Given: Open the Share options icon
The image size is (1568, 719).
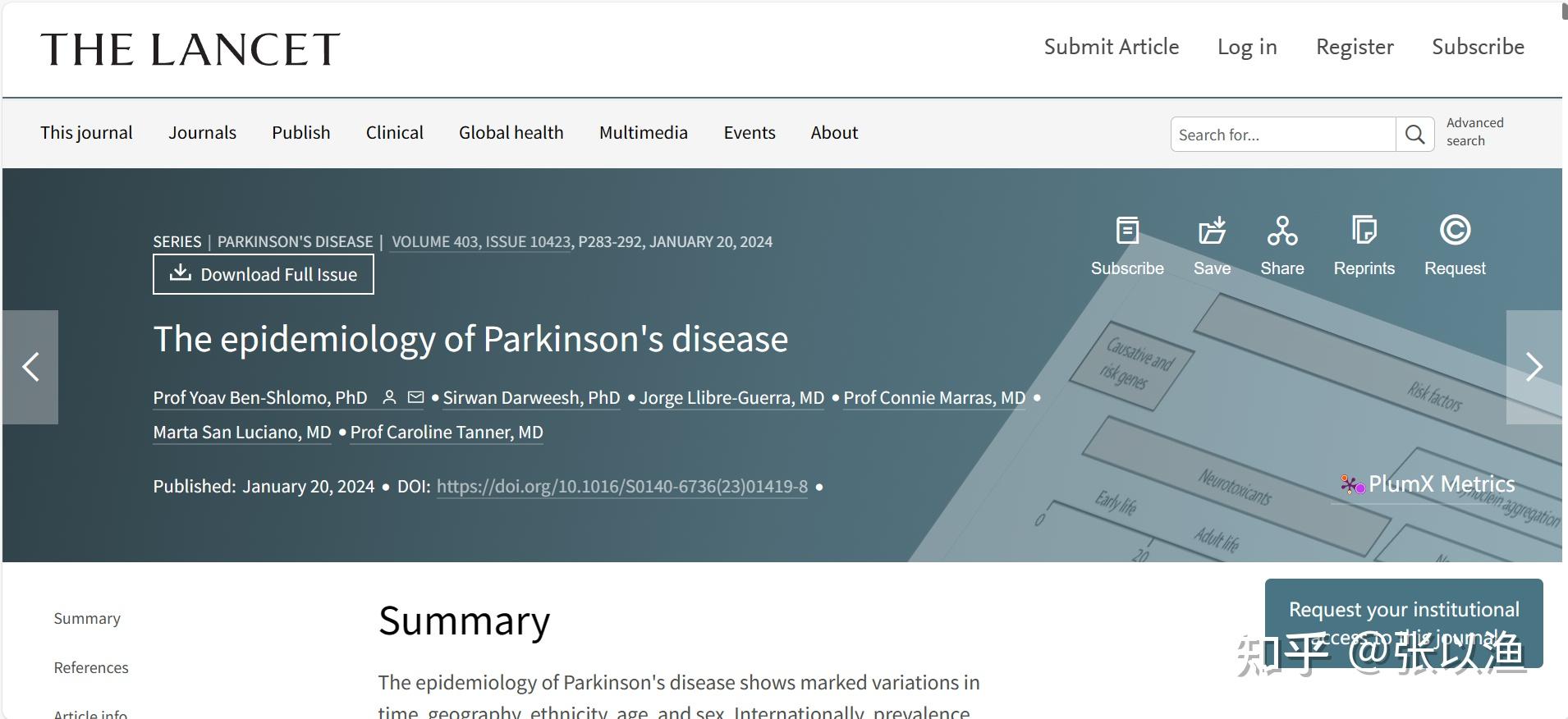Looking at the screenshot, I should [1281, 231].
